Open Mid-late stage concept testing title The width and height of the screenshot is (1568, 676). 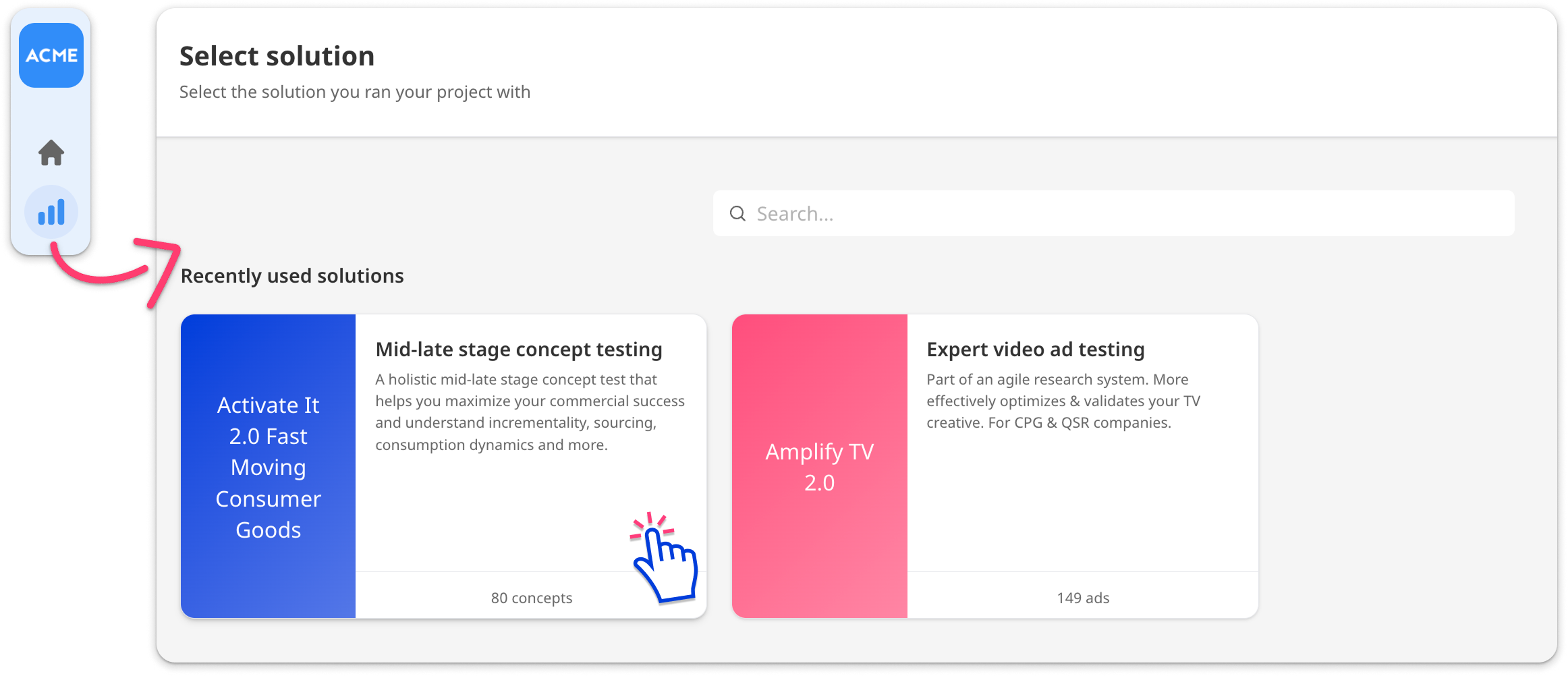pyautogui.click(x=519, y=349)
